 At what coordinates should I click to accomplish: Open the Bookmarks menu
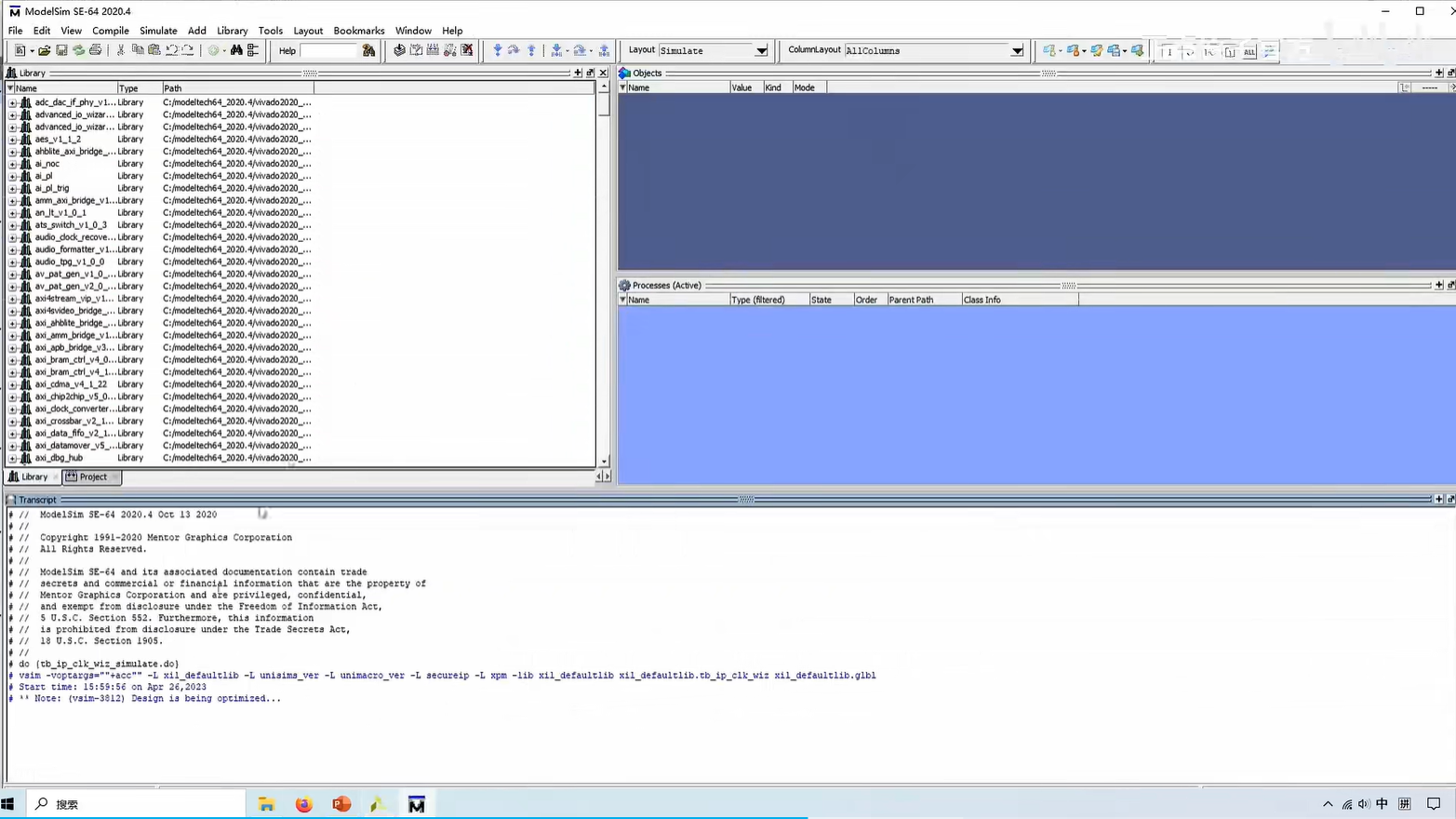pyautogui.click(x=359, y=31)
